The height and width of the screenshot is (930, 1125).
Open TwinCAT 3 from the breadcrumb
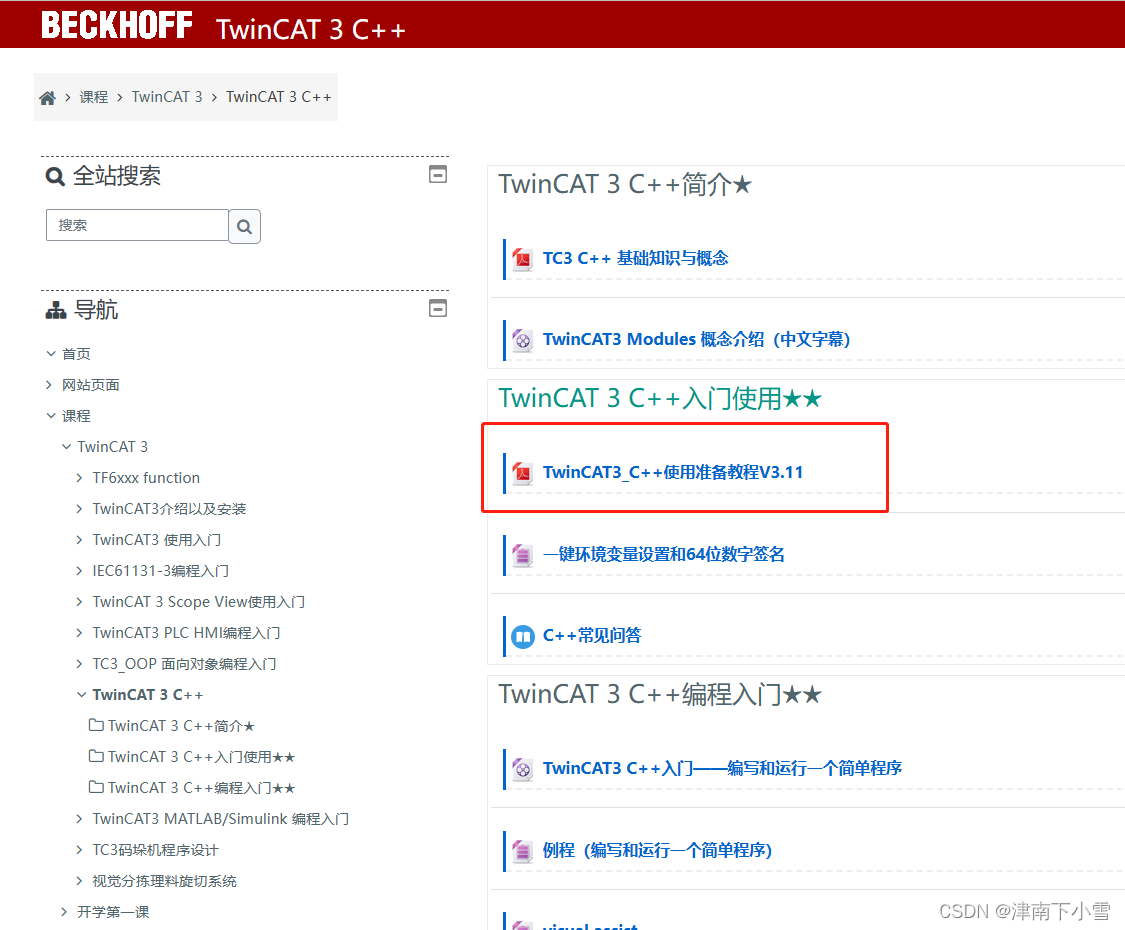coord(167,96)
